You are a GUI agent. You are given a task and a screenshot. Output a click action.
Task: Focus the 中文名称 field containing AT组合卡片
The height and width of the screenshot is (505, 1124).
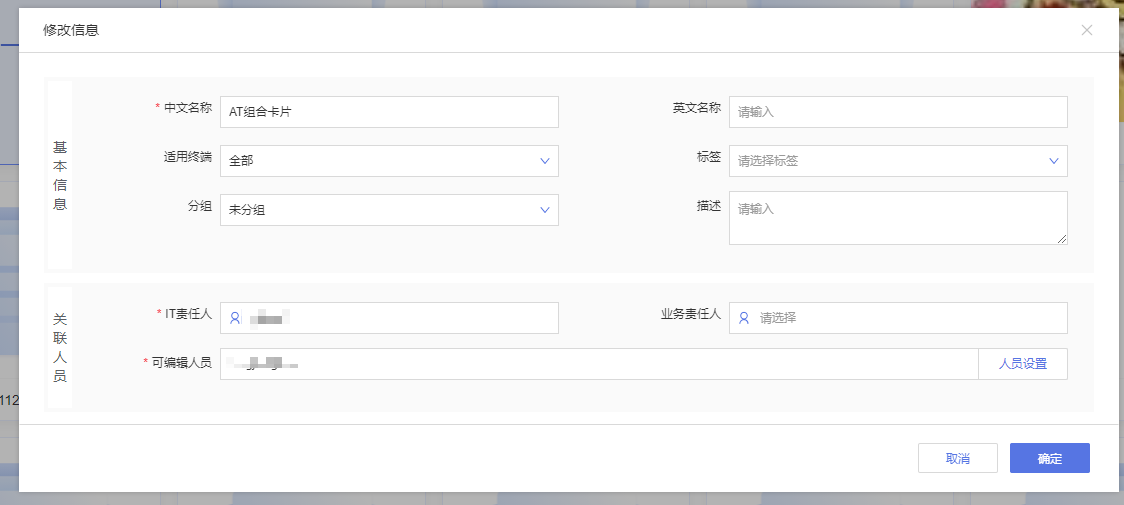389,112
